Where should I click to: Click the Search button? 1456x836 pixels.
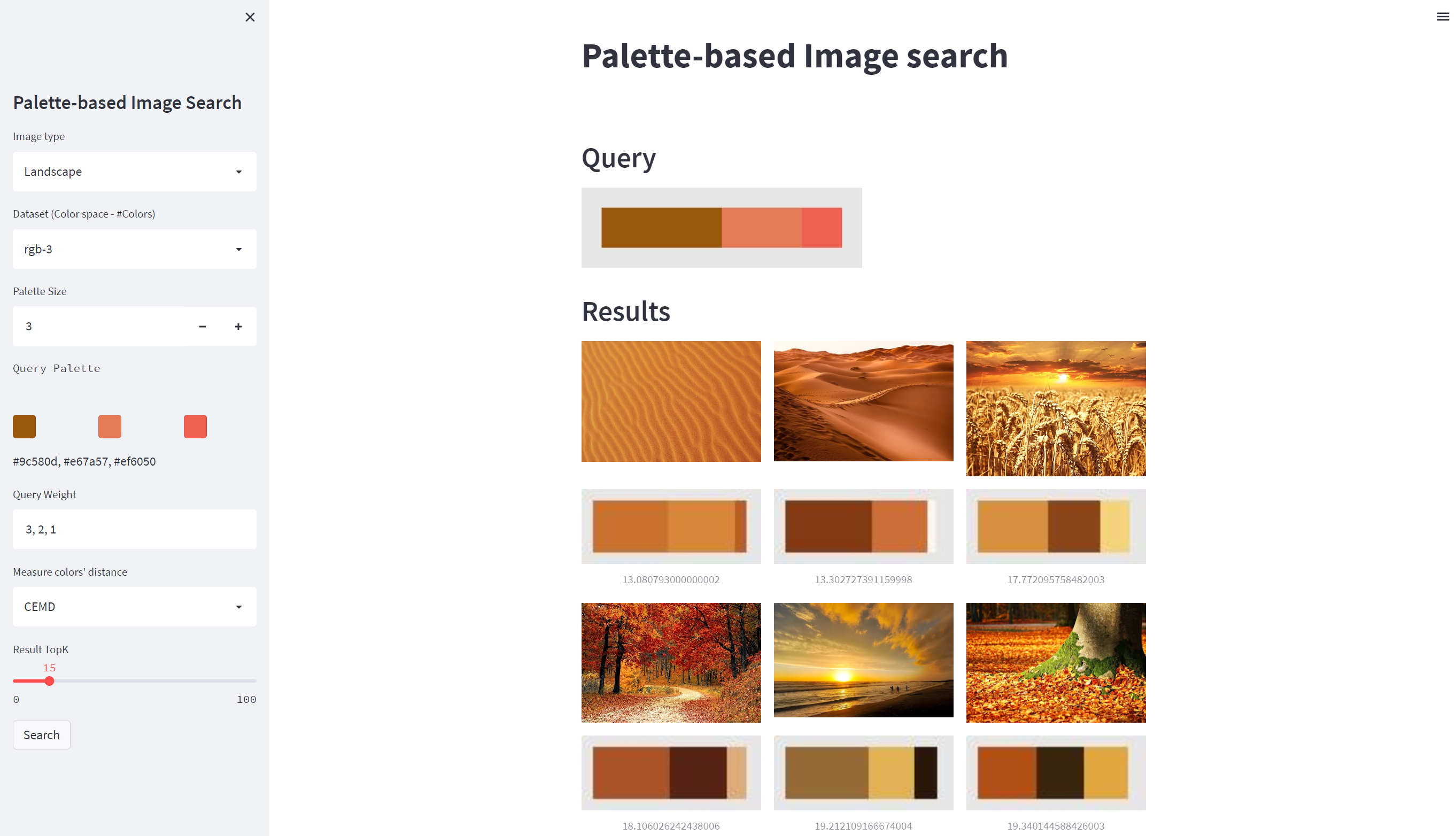[41, 735]
